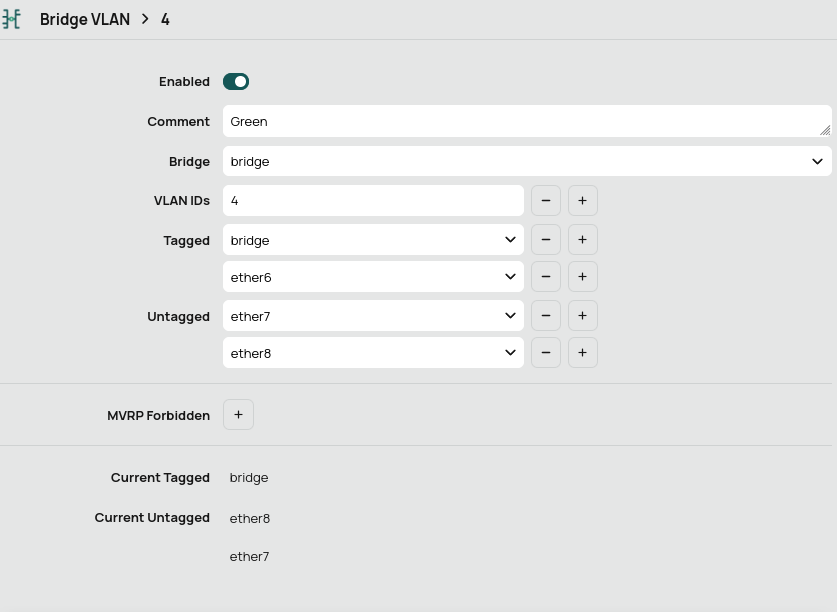Remove tagged bridge entry with minus
The width and height of the screenshot is (837, 612).
click(545, 240)
